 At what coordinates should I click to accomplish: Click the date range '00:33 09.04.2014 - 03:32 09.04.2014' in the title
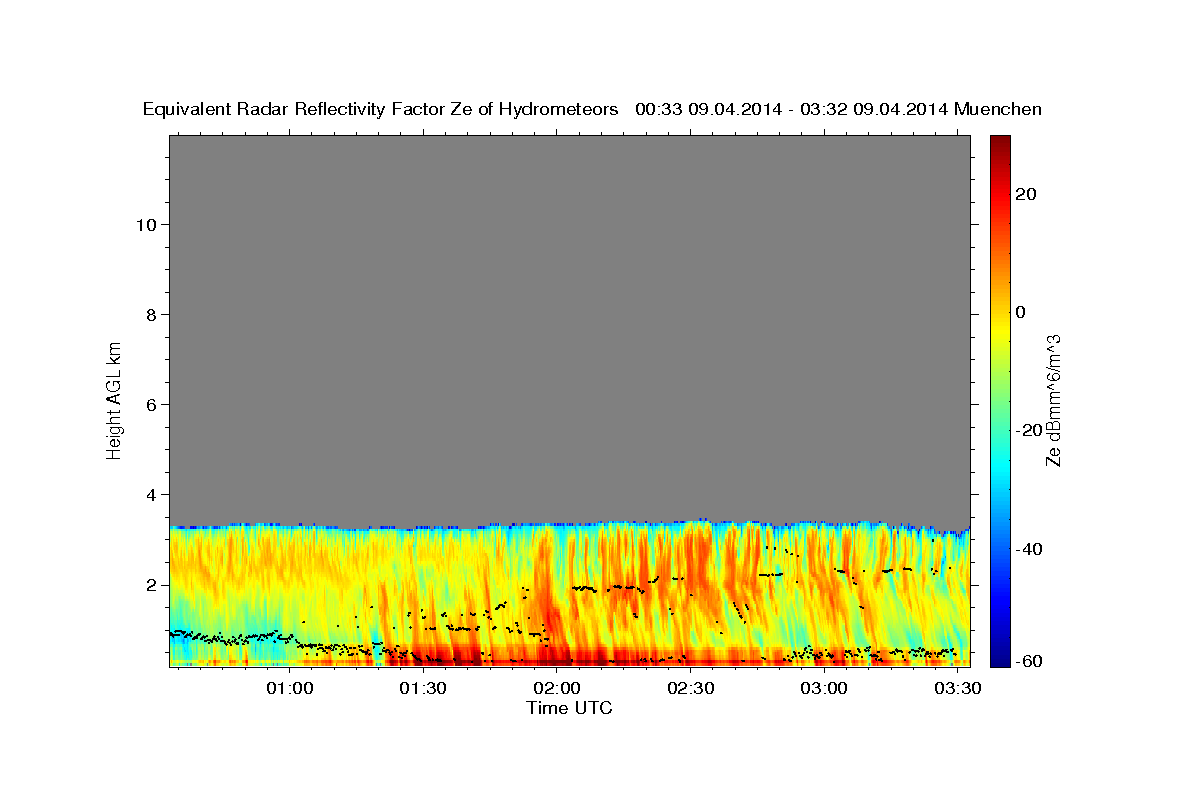tap(790, 110)
